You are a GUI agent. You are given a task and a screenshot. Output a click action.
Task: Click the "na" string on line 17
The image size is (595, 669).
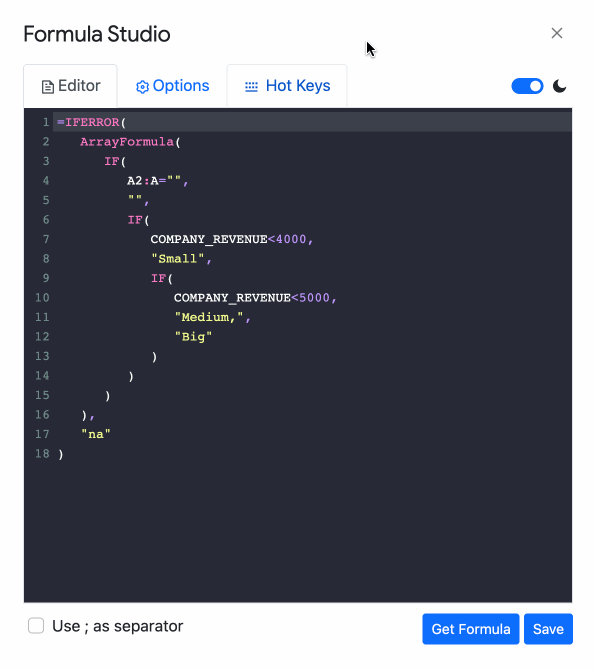tap(96, 434)
